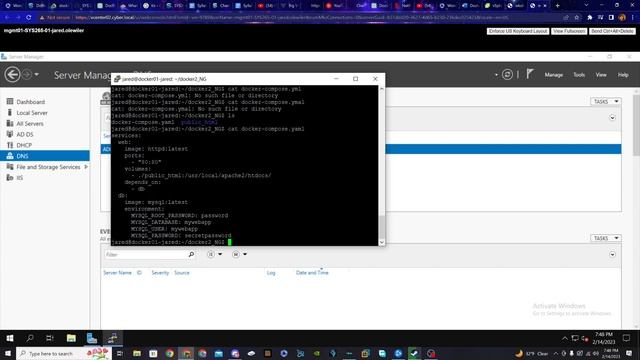Sort events by Server Name
The image size is (640, 360).
[117, 272]
